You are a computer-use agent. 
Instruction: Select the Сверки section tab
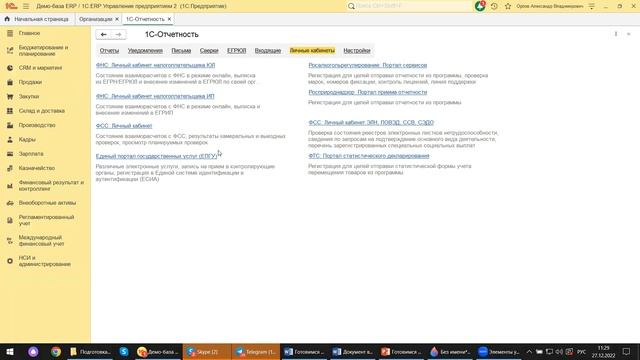click(x=209, y=51)
